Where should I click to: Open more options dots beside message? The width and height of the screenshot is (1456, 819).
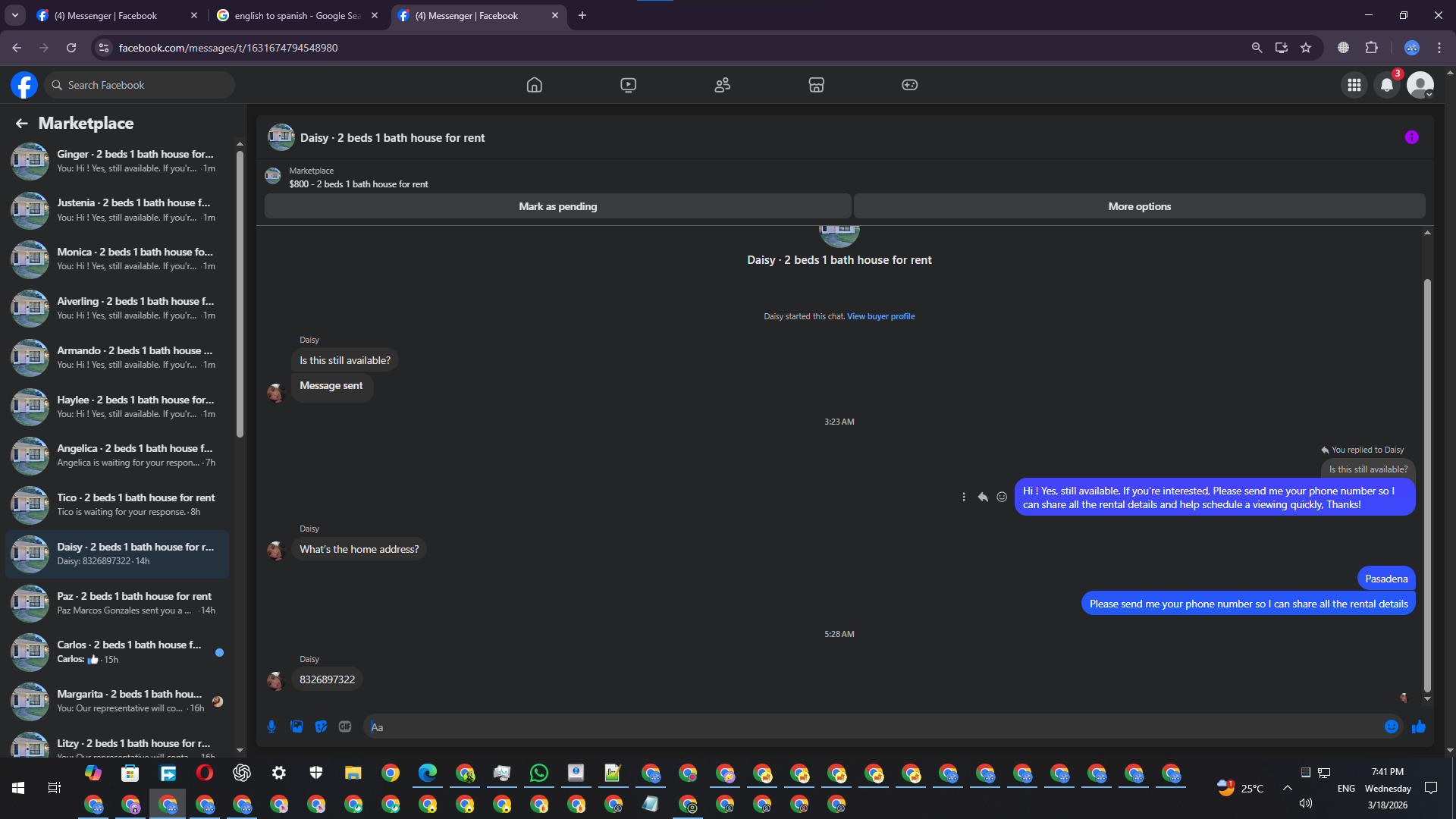point(964,497)
